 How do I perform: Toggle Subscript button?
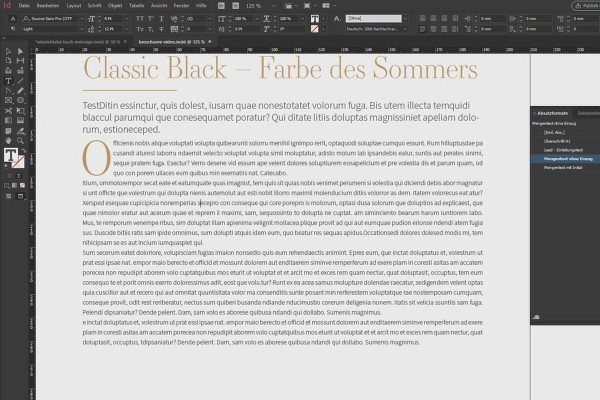(151, 29)
